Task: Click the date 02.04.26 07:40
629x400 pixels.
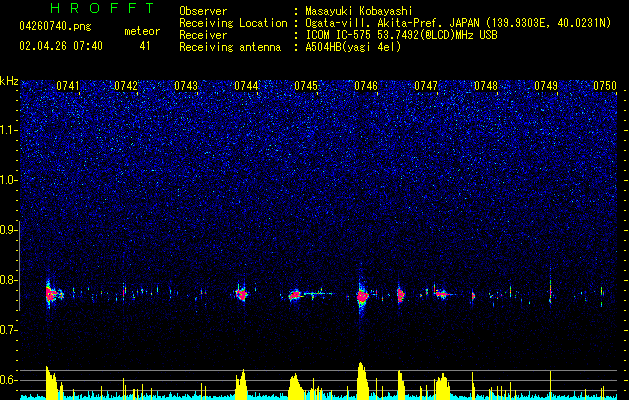Action: pos(61,46)
